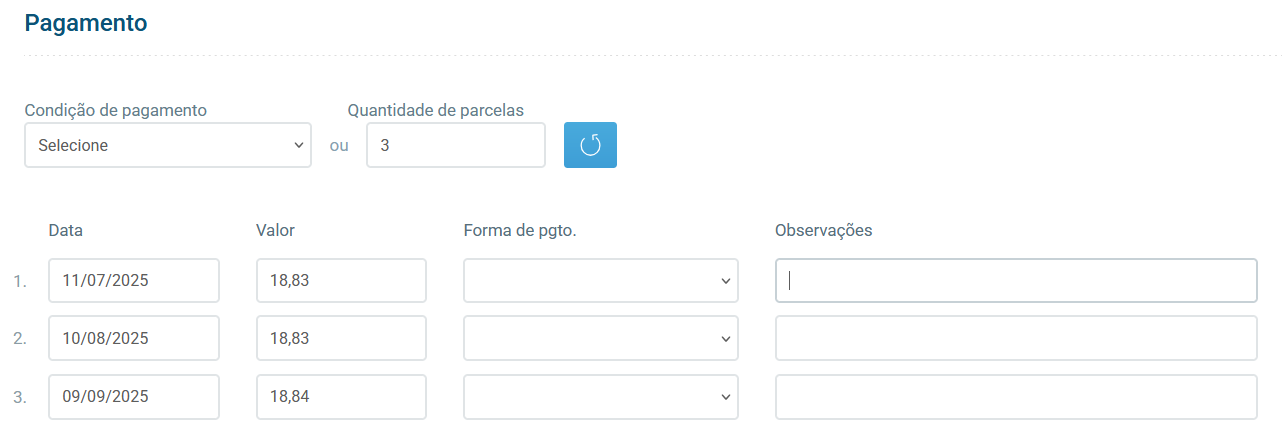Viewport: 1282px width, 441px height.
Task: Click the blue recalculate installments refresh icon
Action: point(590,145)
